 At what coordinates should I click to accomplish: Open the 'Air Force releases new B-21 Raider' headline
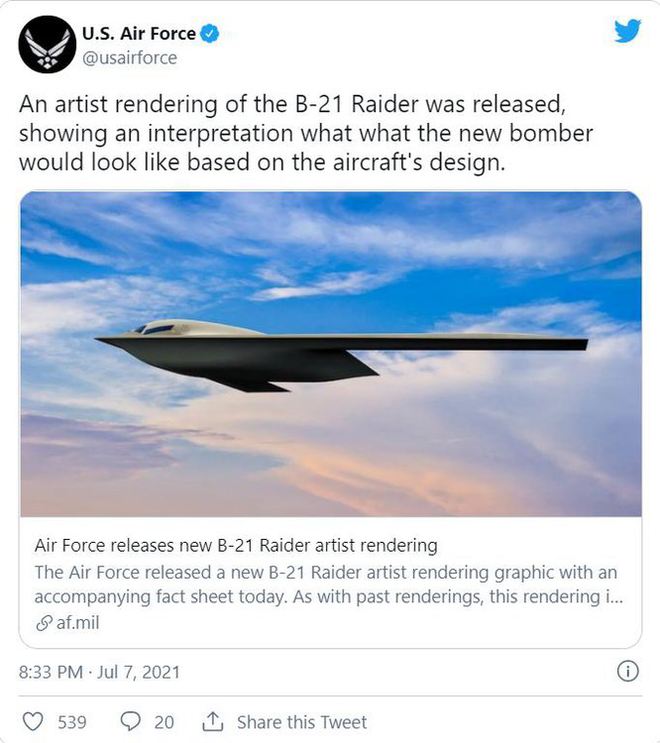click(236, 545)
